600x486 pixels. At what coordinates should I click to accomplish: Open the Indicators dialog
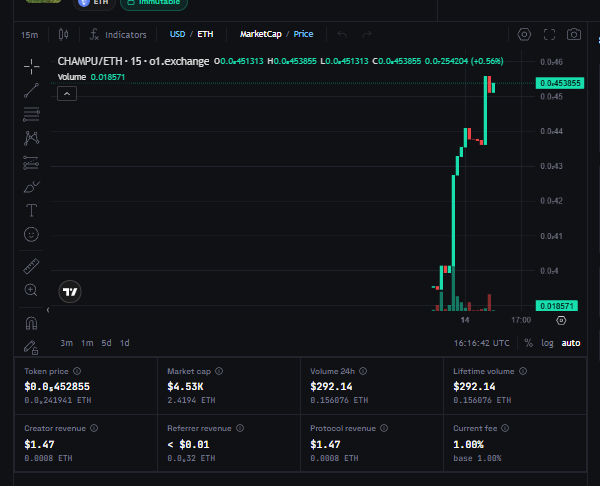(x=118, y=34)
